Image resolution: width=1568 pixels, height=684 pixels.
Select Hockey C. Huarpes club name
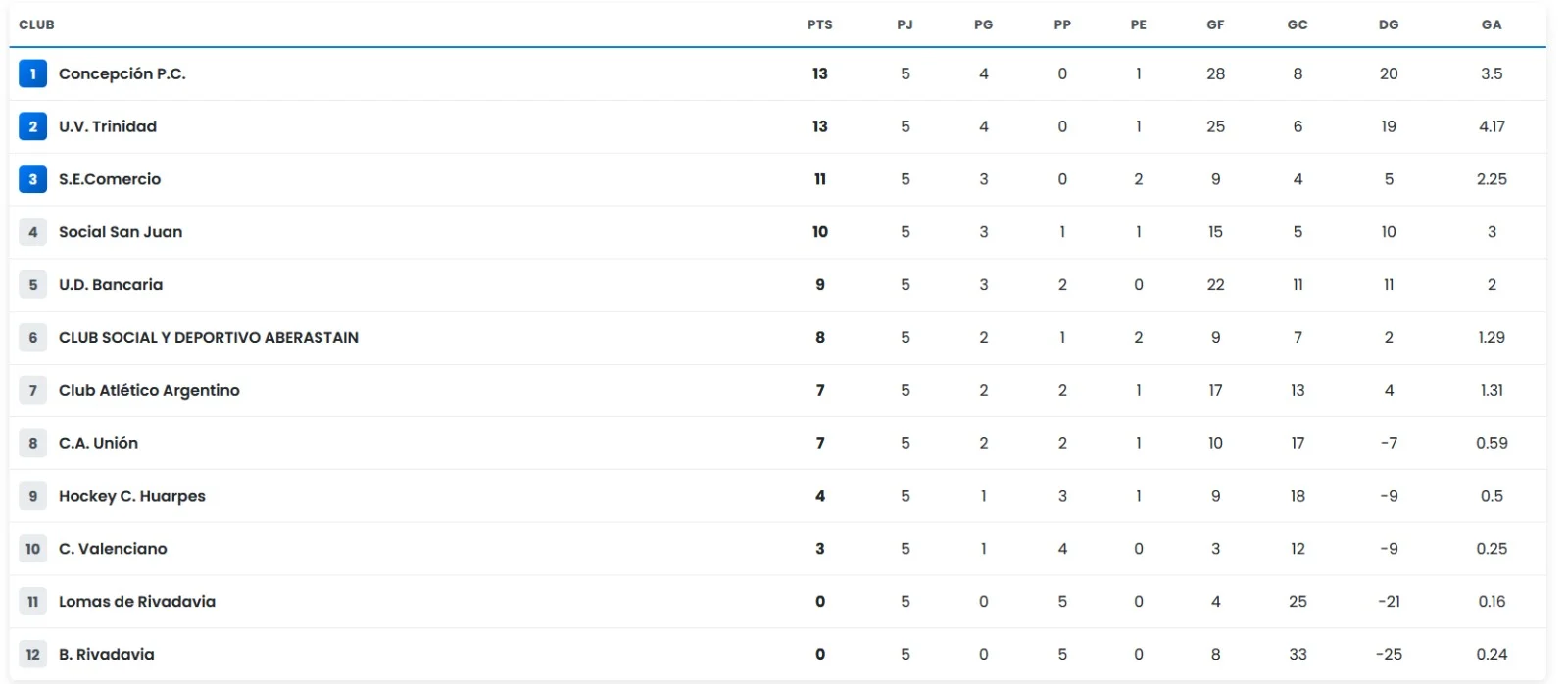pos(132,496)
